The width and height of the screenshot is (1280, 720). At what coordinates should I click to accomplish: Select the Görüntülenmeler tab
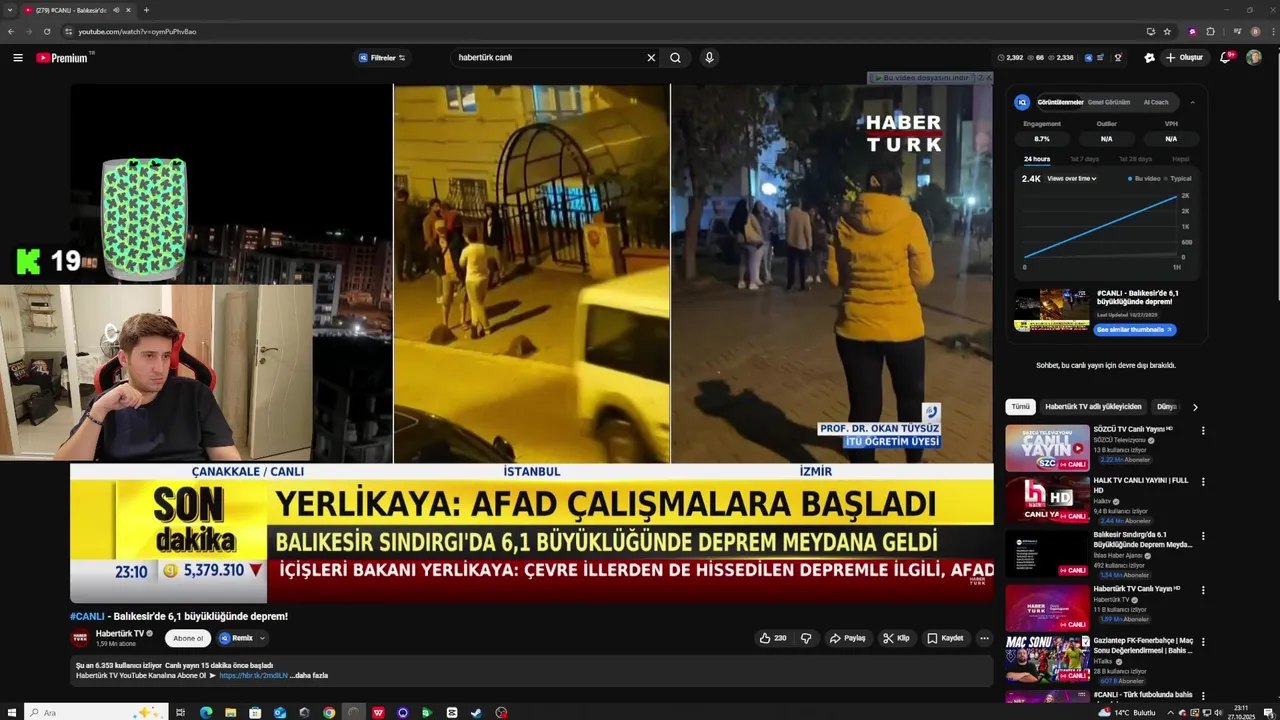(1060, 102)
